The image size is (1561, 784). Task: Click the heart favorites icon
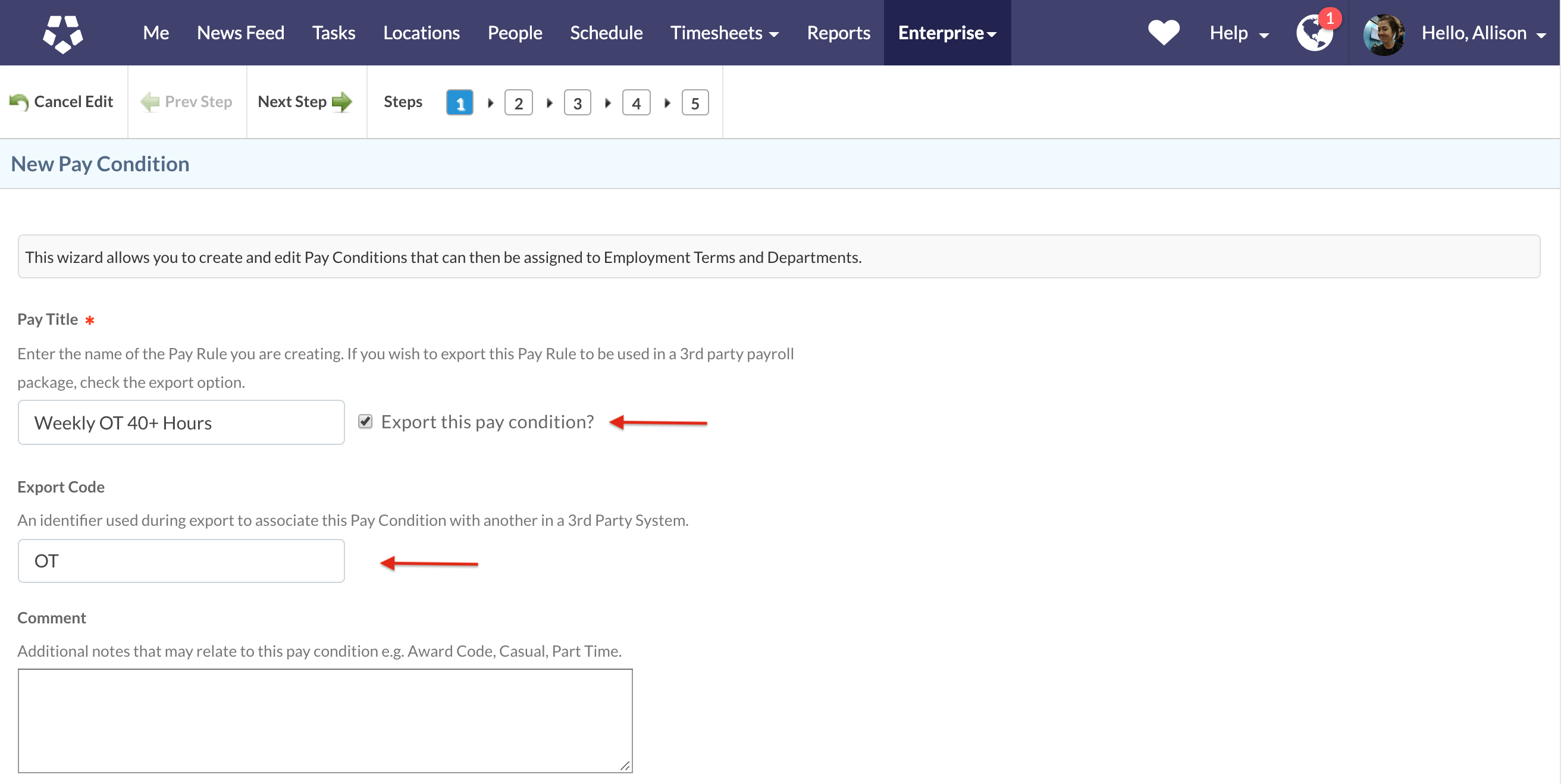coord(1163,33)
